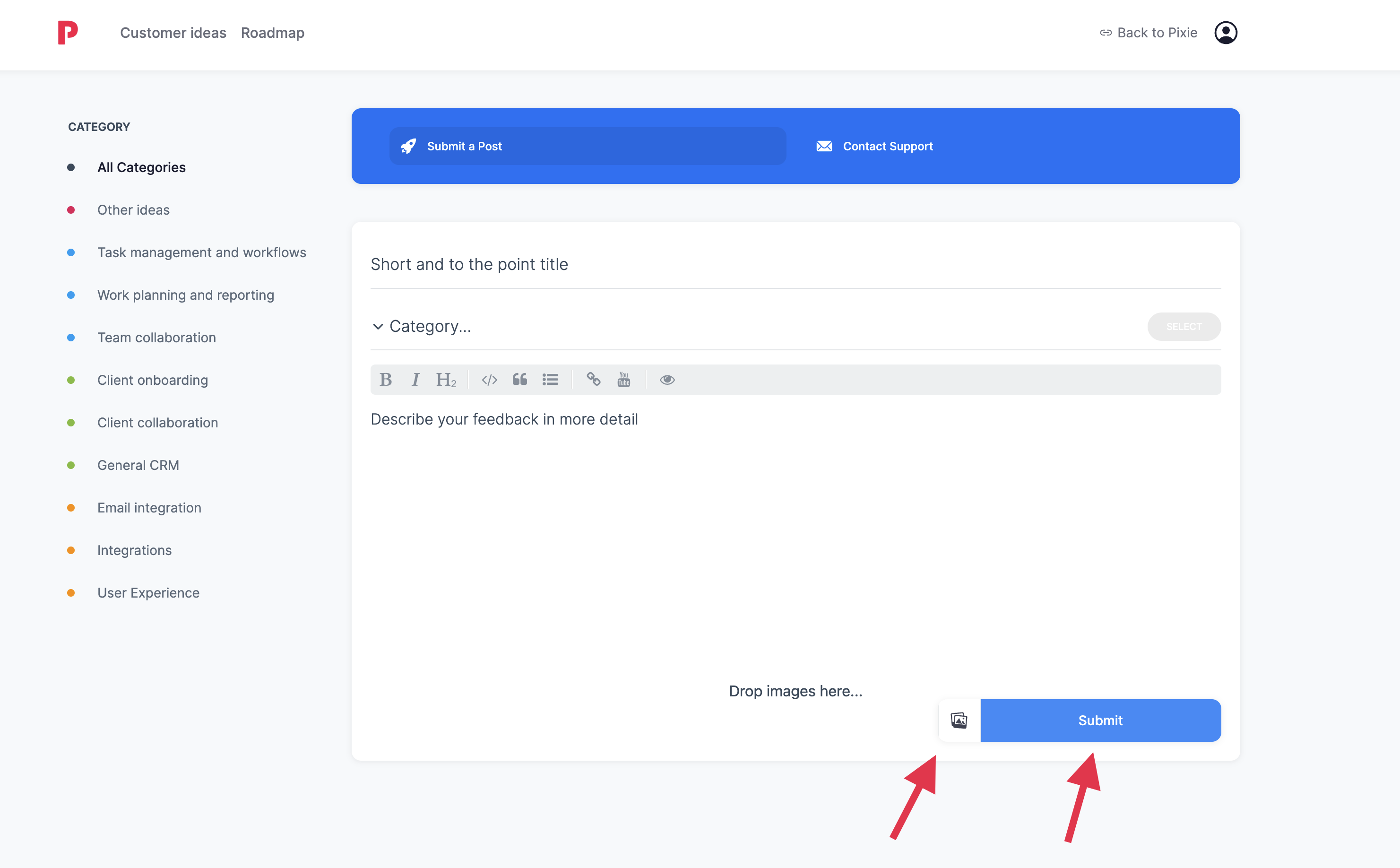The width and height of the screenshot is (1400, 868).
Task: Add blockquote using quote icon
Action: tap(519, 380)
